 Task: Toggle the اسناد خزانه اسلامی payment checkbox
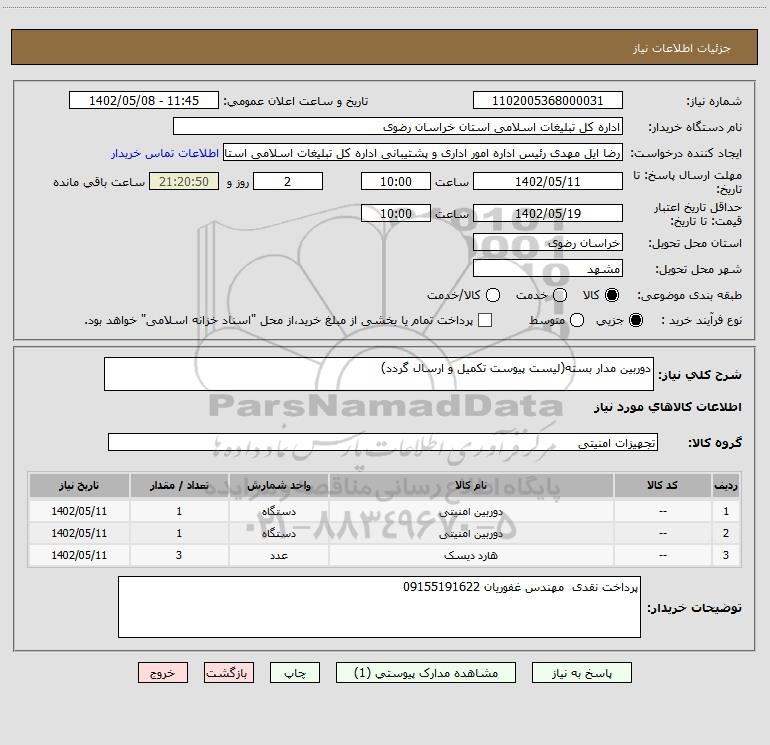(x=485, y=320)
